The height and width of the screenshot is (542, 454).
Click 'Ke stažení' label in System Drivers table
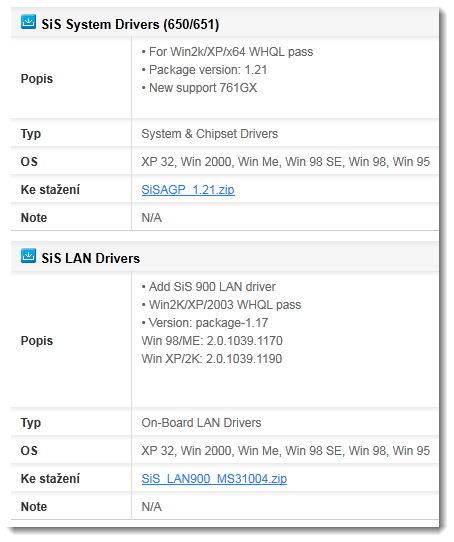[x=50, y=189]
